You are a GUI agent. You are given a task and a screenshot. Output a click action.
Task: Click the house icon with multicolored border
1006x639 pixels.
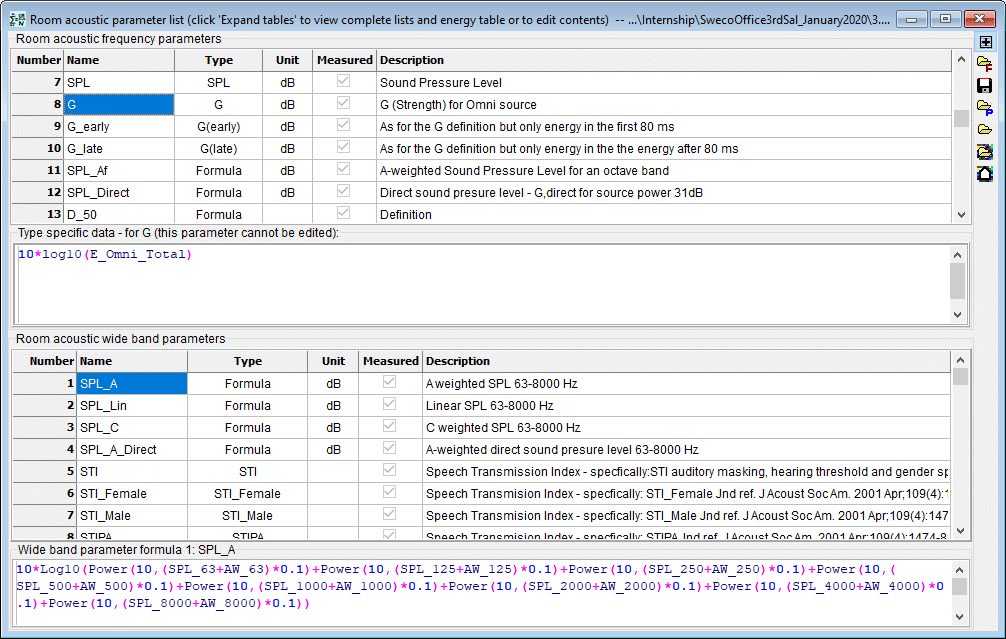pyautogui.click(x=985, y=173)
